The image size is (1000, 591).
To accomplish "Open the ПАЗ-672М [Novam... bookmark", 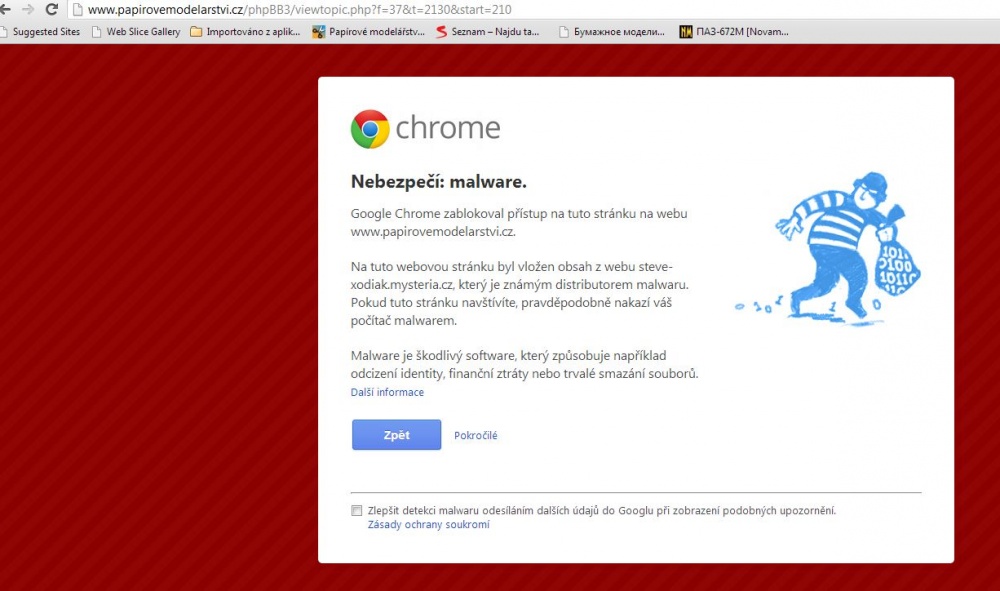I will [734, 31].
